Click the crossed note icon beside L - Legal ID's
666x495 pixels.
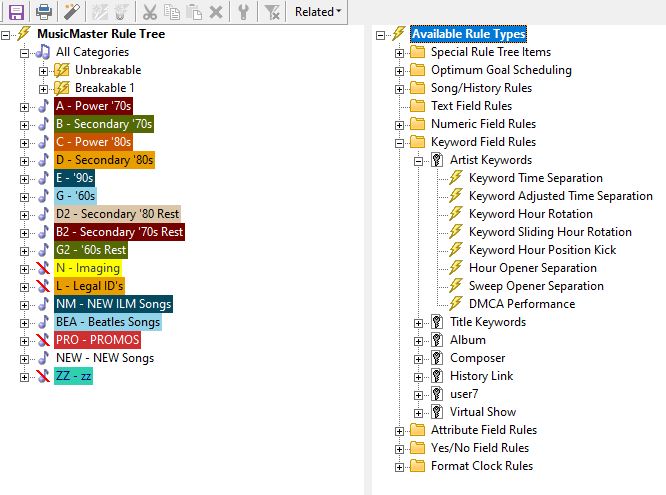43,286
